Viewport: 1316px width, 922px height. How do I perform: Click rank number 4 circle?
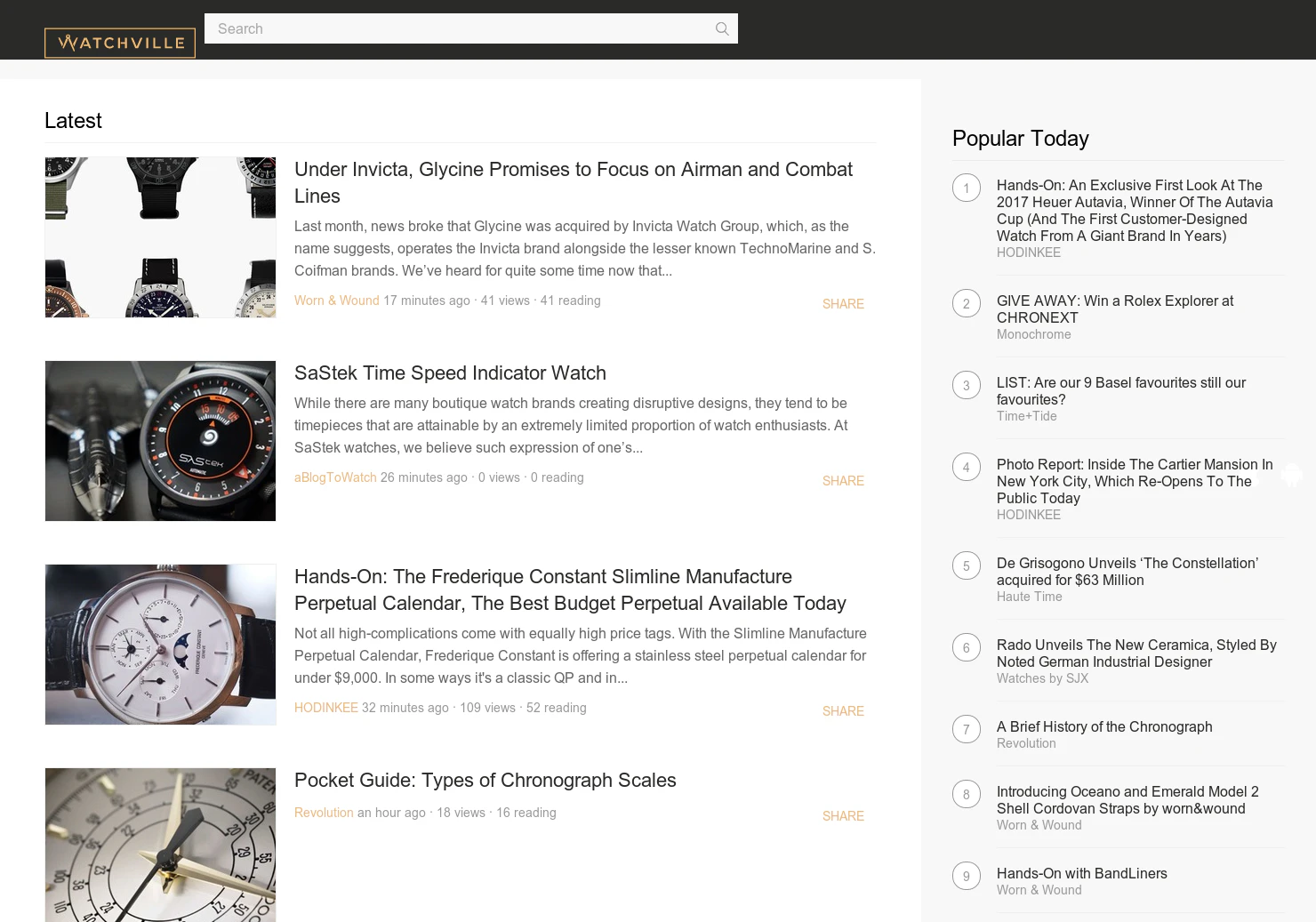(x=967, y=467)
